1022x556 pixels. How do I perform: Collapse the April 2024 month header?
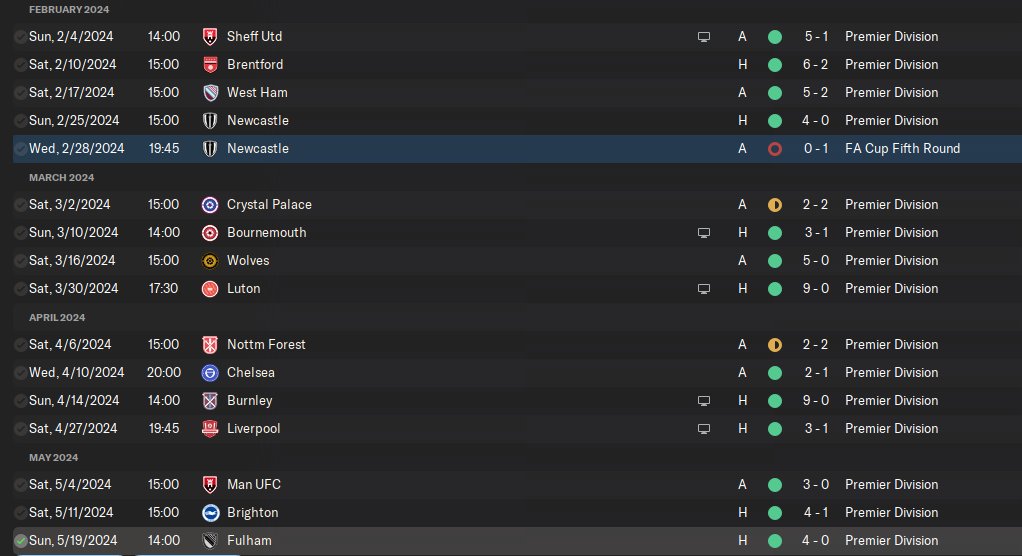pyautogui.click(x=57, y=317)
